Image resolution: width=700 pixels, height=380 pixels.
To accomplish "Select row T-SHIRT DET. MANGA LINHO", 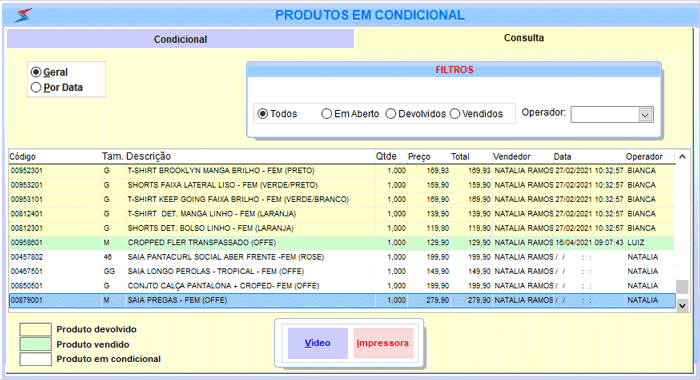I will point(342,214).
